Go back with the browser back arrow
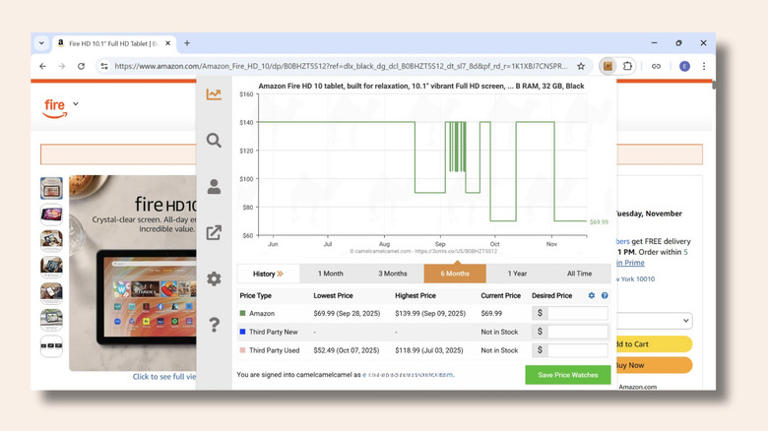This screenshot has height=431, width=768. pos(43,66)
